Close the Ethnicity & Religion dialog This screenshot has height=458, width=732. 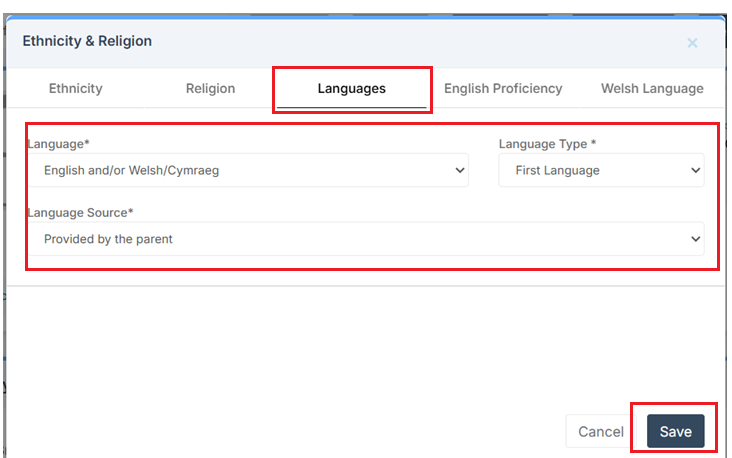(x=692, y=43)
